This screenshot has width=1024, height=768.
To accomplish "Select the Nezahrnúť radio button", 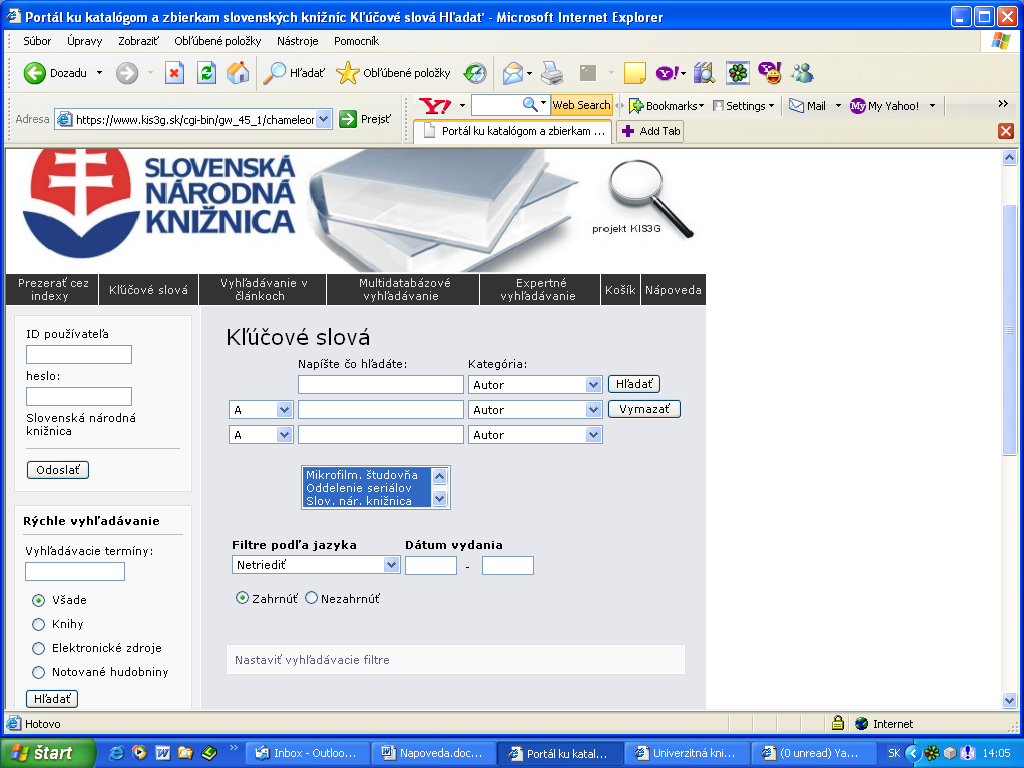I will (311, 598).
